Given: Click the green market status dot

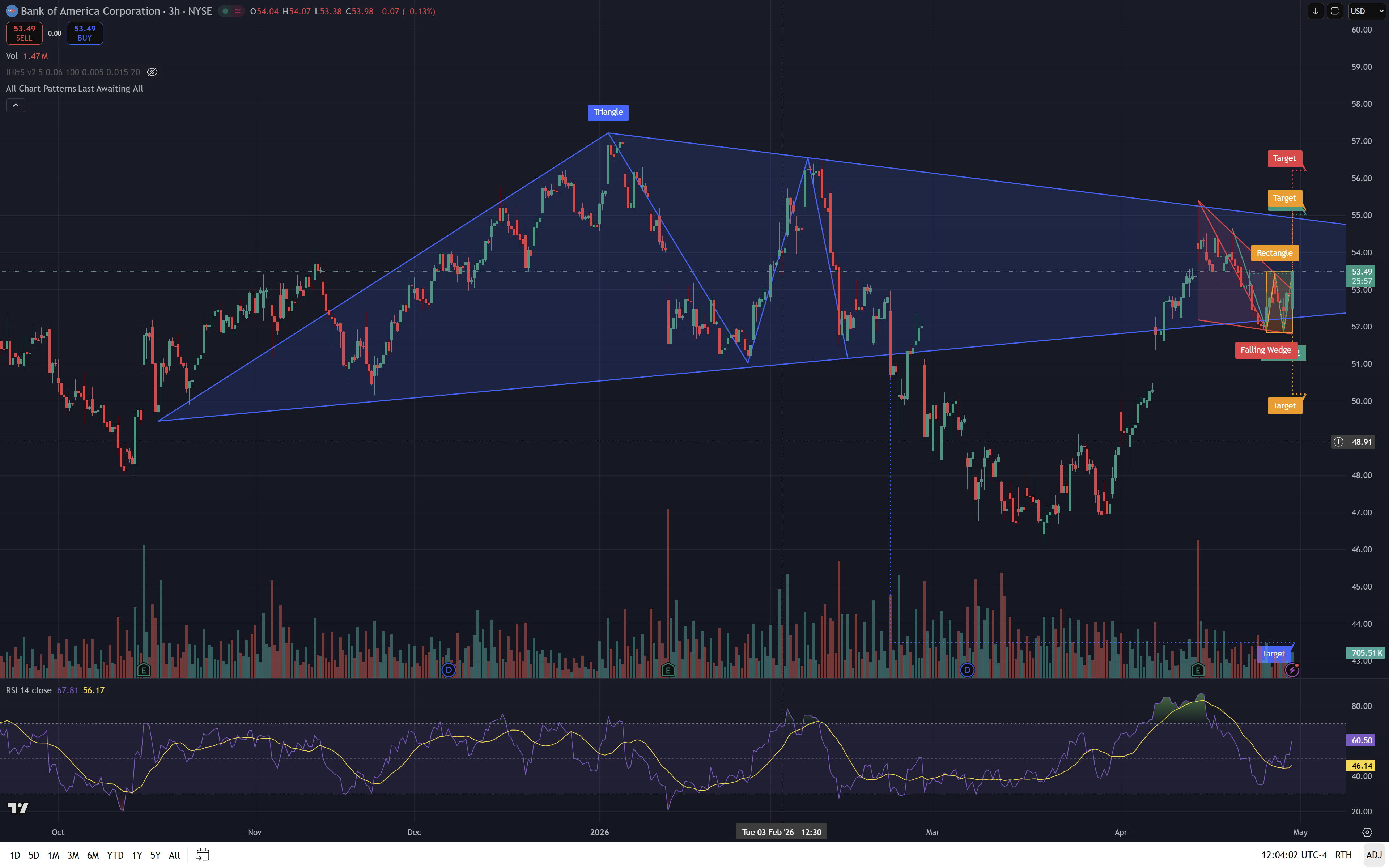Looking at the screenshot, I should (225, 12).
